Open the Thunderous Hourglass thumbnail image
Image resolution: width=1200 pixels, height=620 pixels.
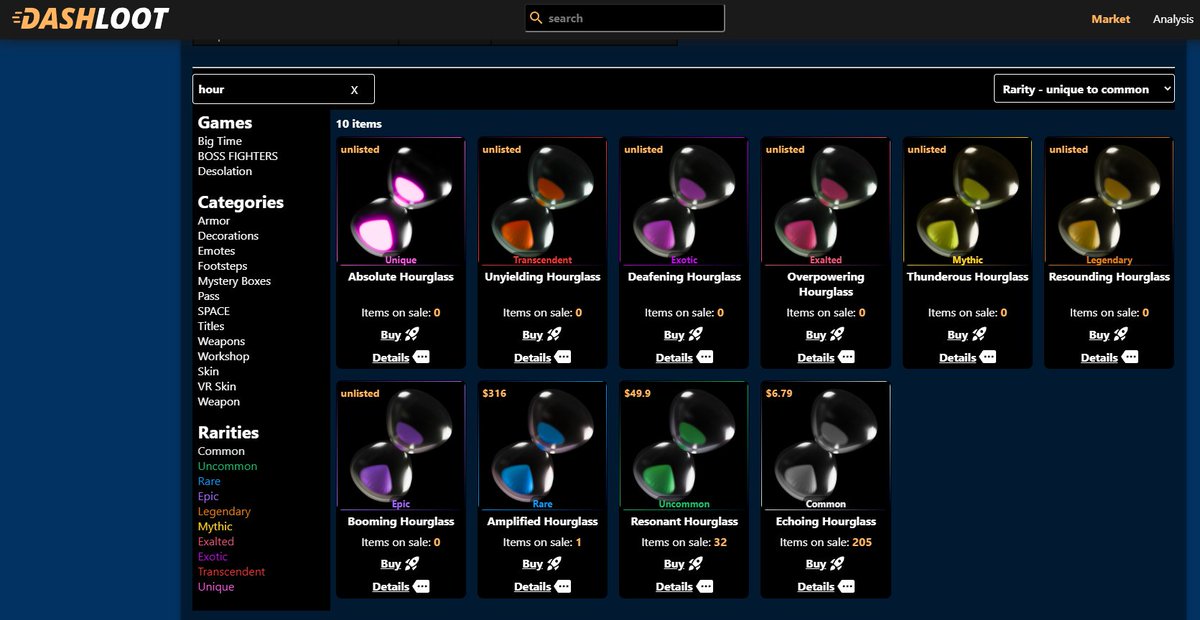pyautogui.click(x=967, y=201)
